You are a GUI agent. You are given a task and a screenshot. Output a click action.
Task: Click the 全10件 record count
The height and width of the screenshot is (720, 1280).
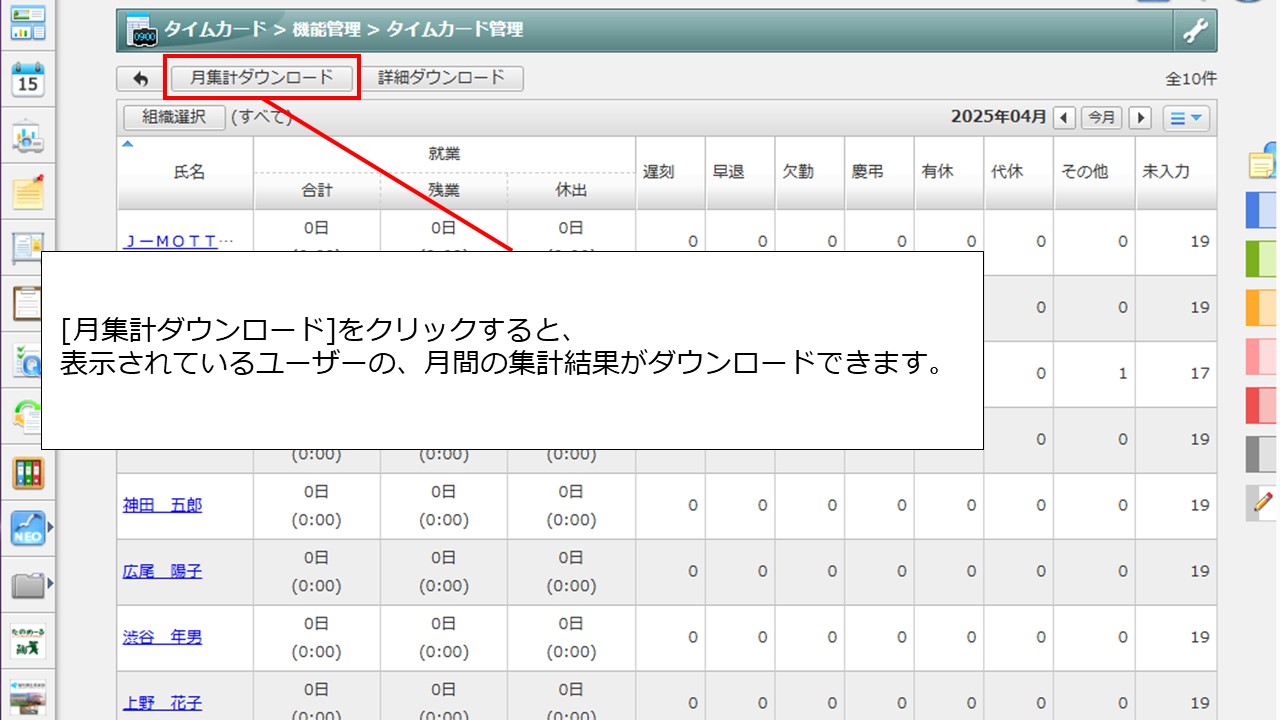click(x=1191, y=79)
